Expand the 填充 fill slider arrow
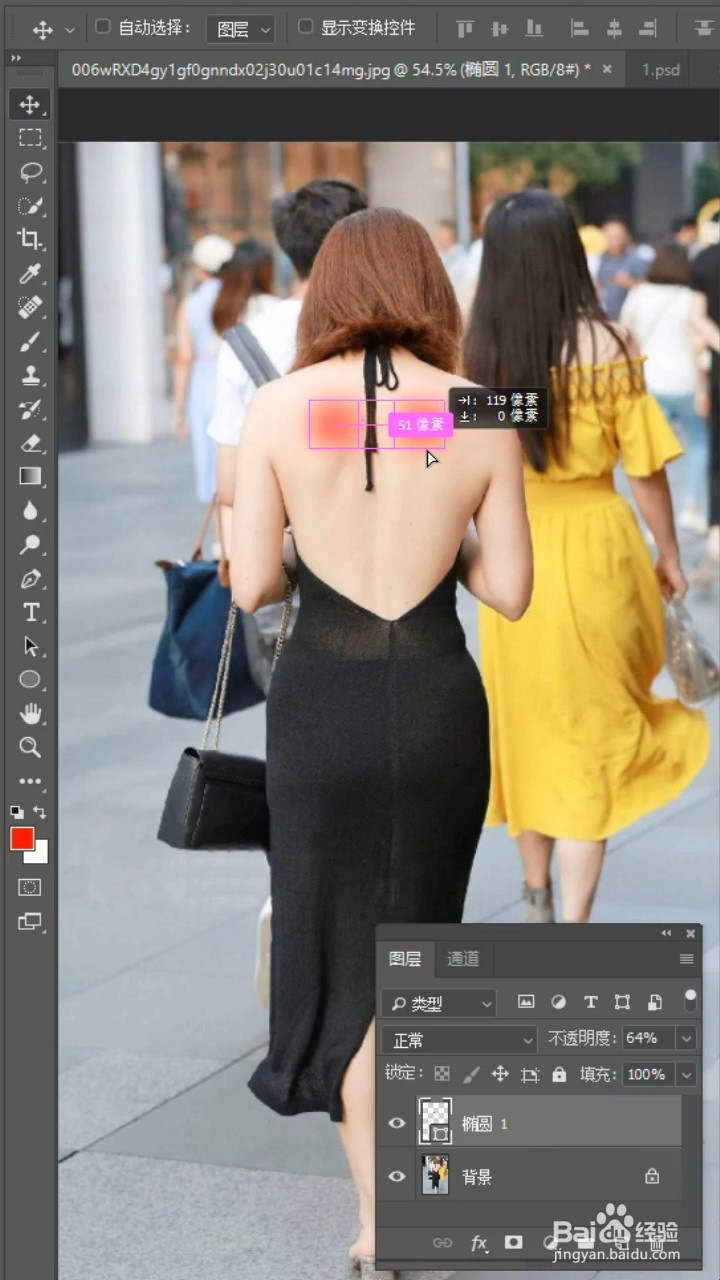The height and width of the screenshot is (1280, 720). (686, 1074)
